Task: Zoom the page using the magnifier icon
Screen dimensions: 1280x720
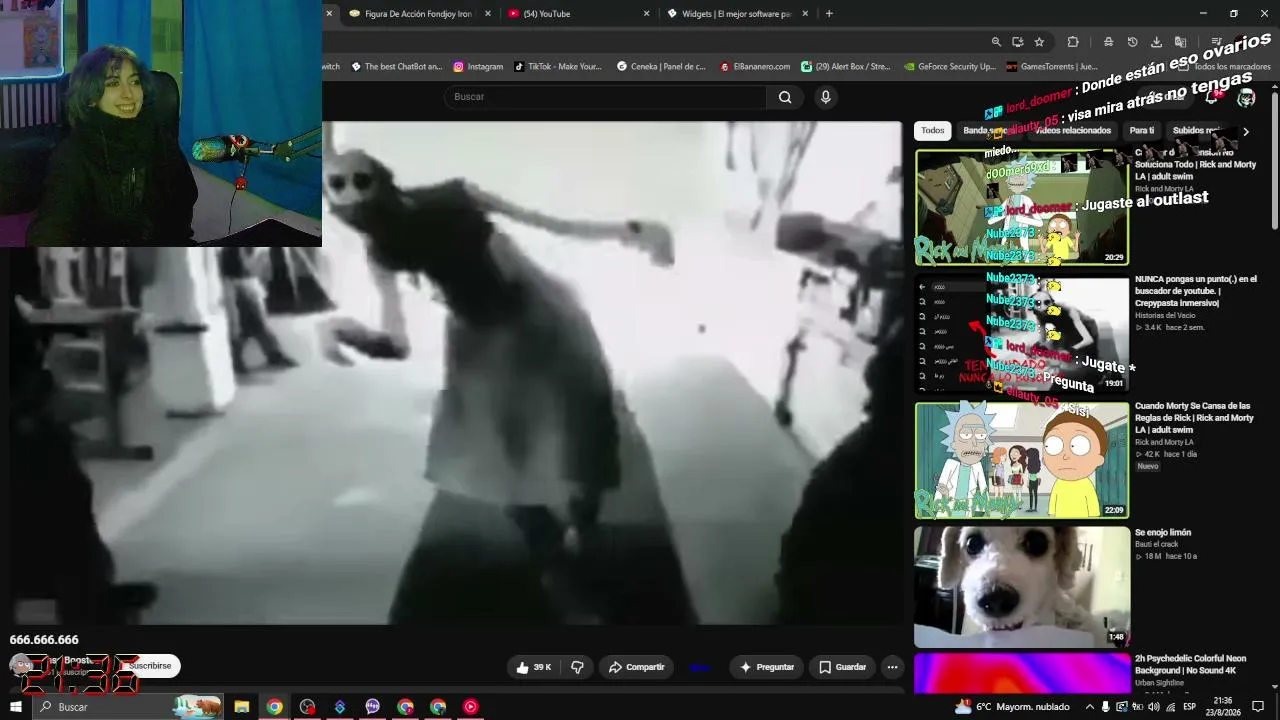Action: (996, 42)
